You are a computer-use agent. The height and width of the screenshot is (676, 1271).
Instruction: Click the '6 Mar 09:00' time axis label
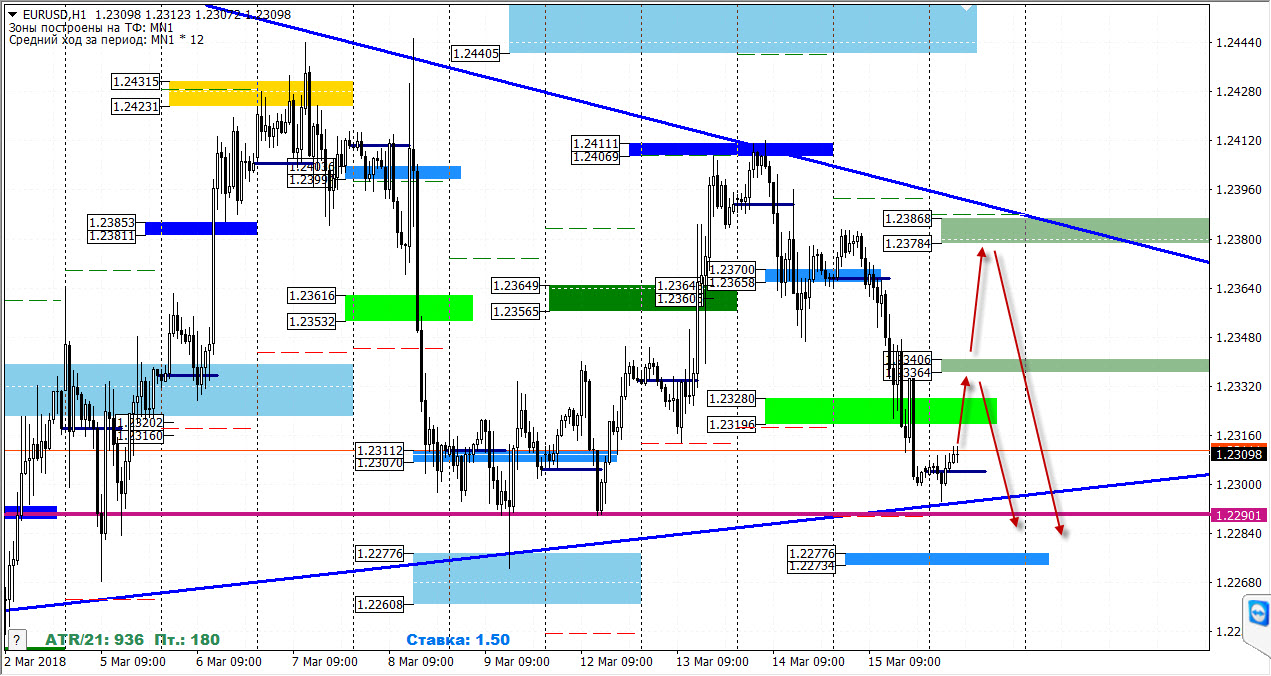(x=229, y=662)
